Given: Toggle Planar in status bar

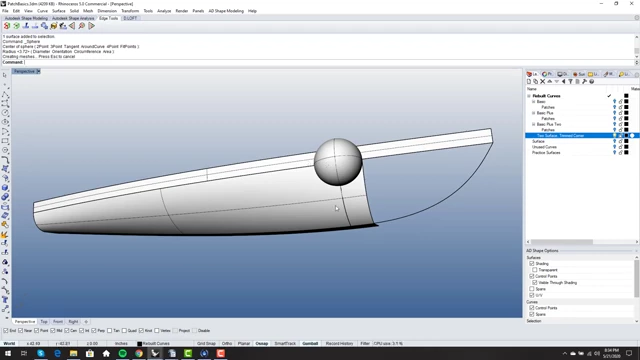Looking at the screenshot, I should 244,344.
